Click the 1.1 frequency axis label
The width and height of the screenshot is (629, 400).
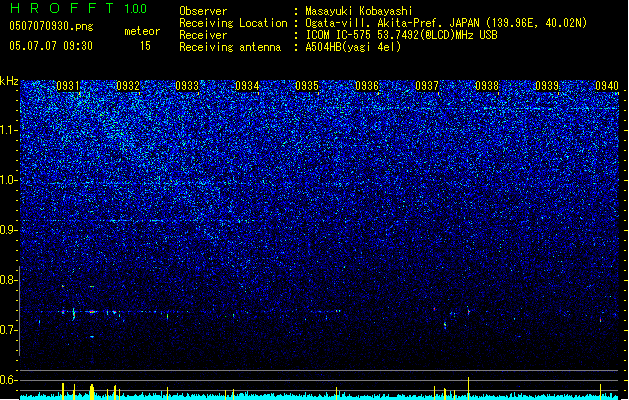pyautogui.click(x=9, y=130)
